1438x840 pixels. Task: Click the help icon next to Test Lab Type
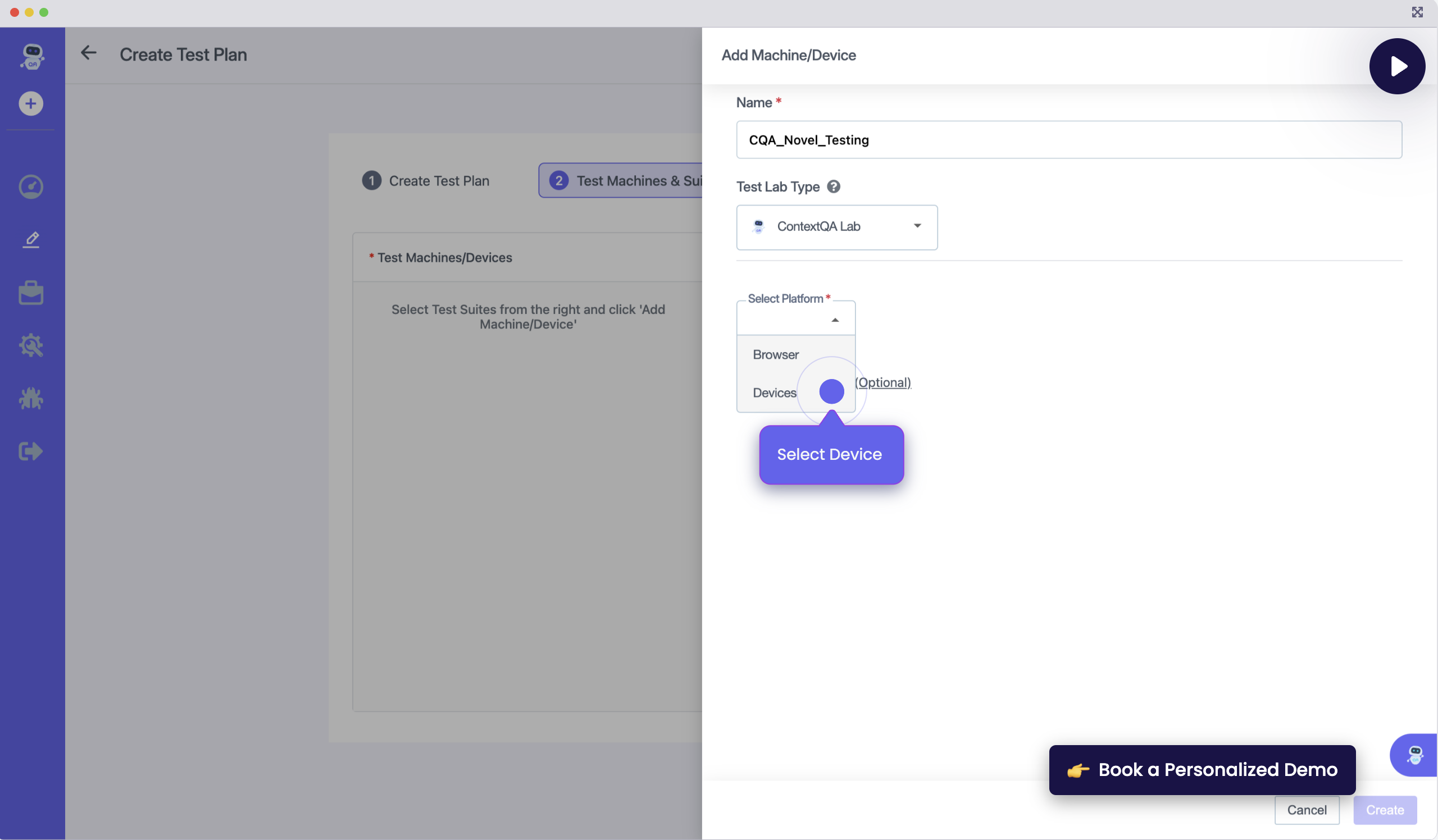[x=833, y=186]
